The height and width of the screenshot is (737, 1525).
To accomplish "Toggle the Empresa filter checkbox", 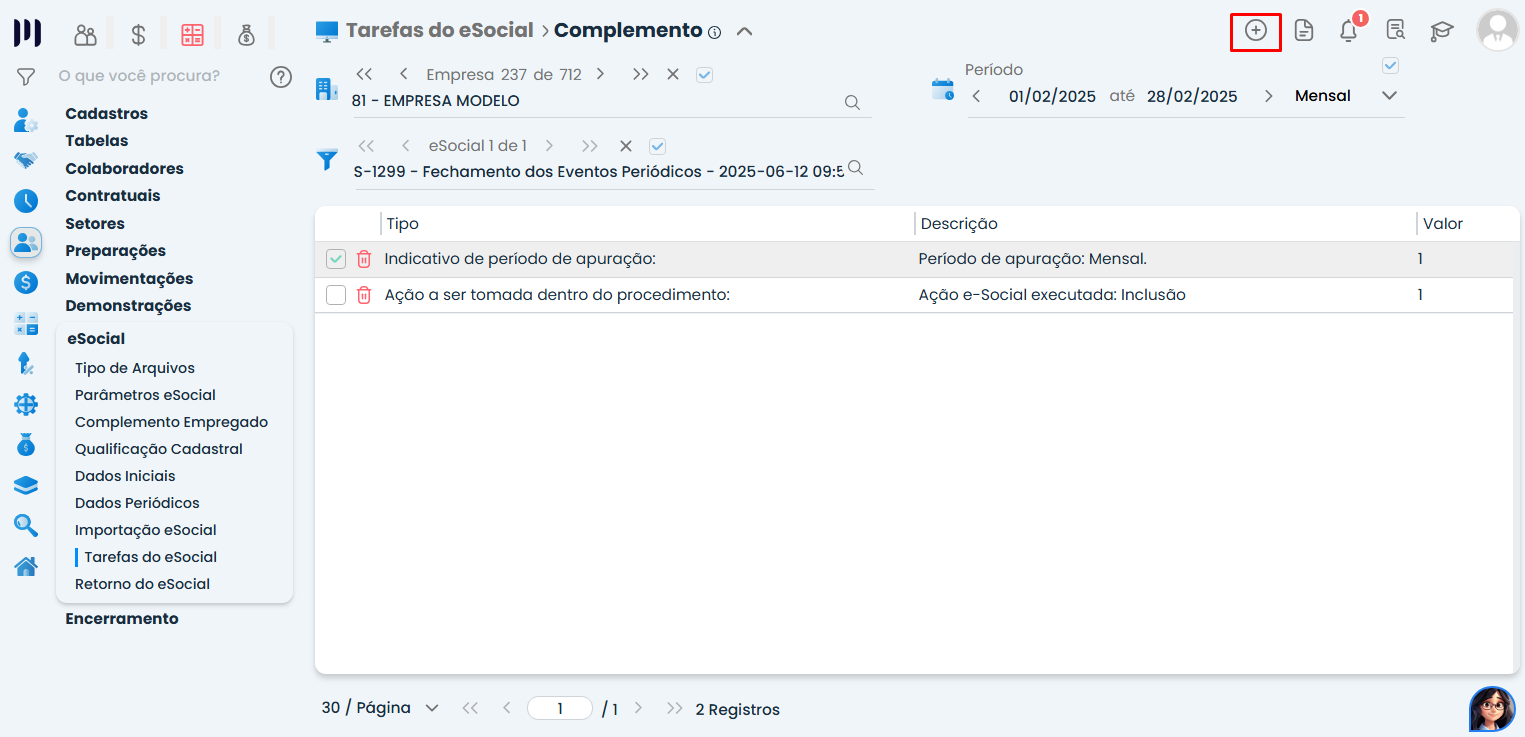I will point(704,74).
